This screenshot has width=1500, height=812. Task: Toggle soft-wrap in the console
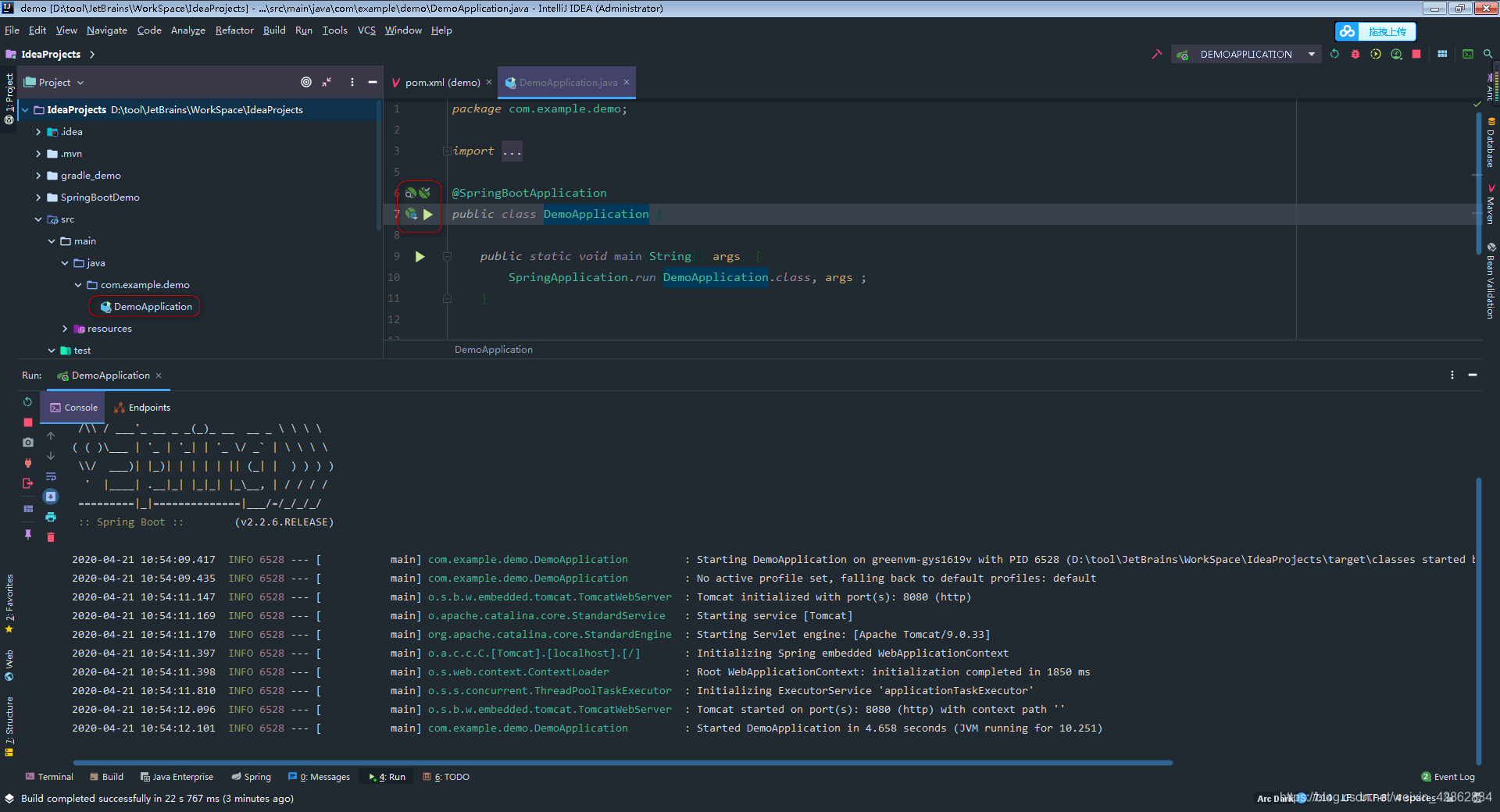[51, 476]
